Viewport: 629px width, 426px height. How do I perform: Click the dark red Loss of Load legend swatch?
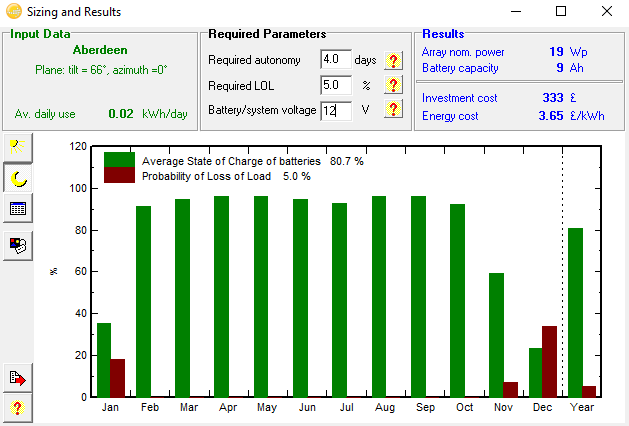[x=118, y=176]
